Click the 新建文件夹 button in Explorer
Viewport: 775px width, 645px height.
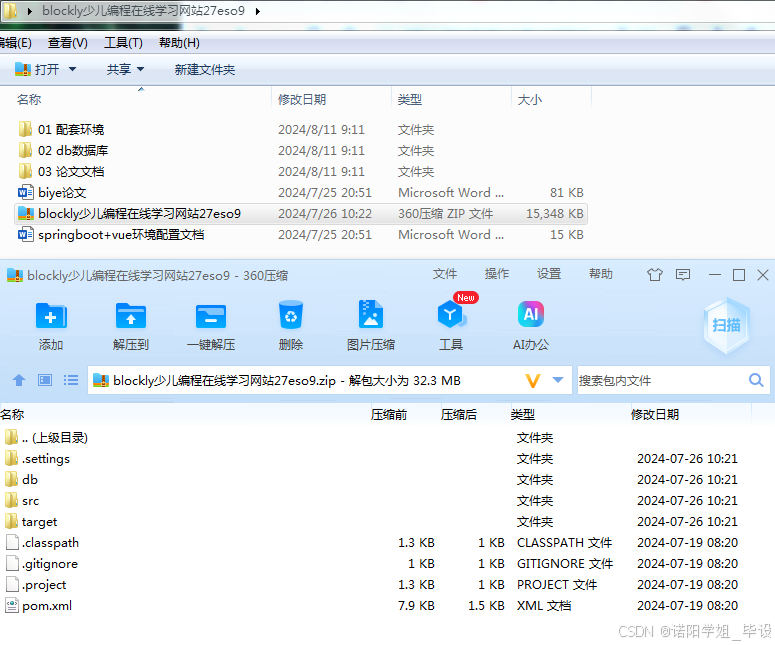(x=205, y=70)
